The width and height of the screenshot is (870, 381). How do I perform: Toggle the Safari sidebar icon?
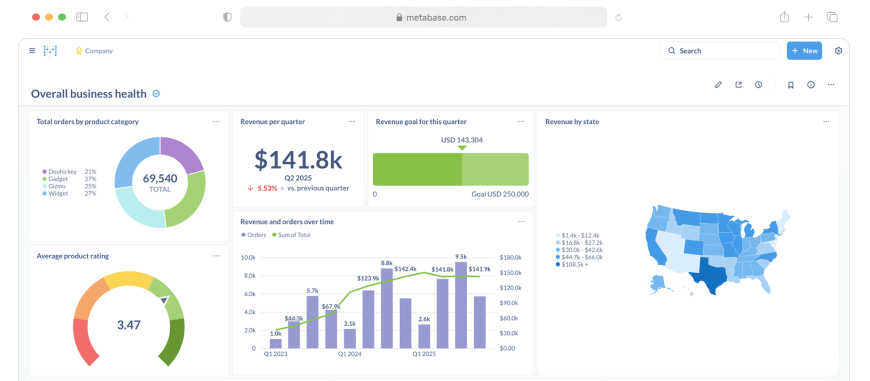coord(82,17)
